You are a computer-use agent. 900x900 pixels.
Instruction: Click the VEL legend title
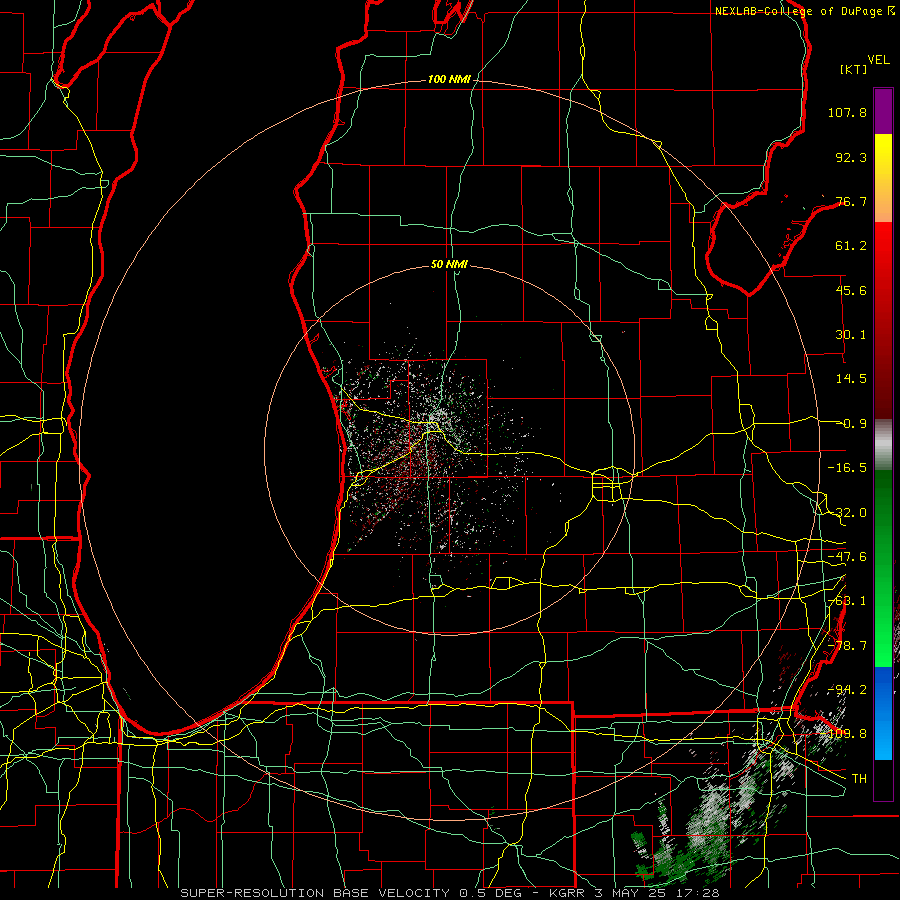[878, 60]
